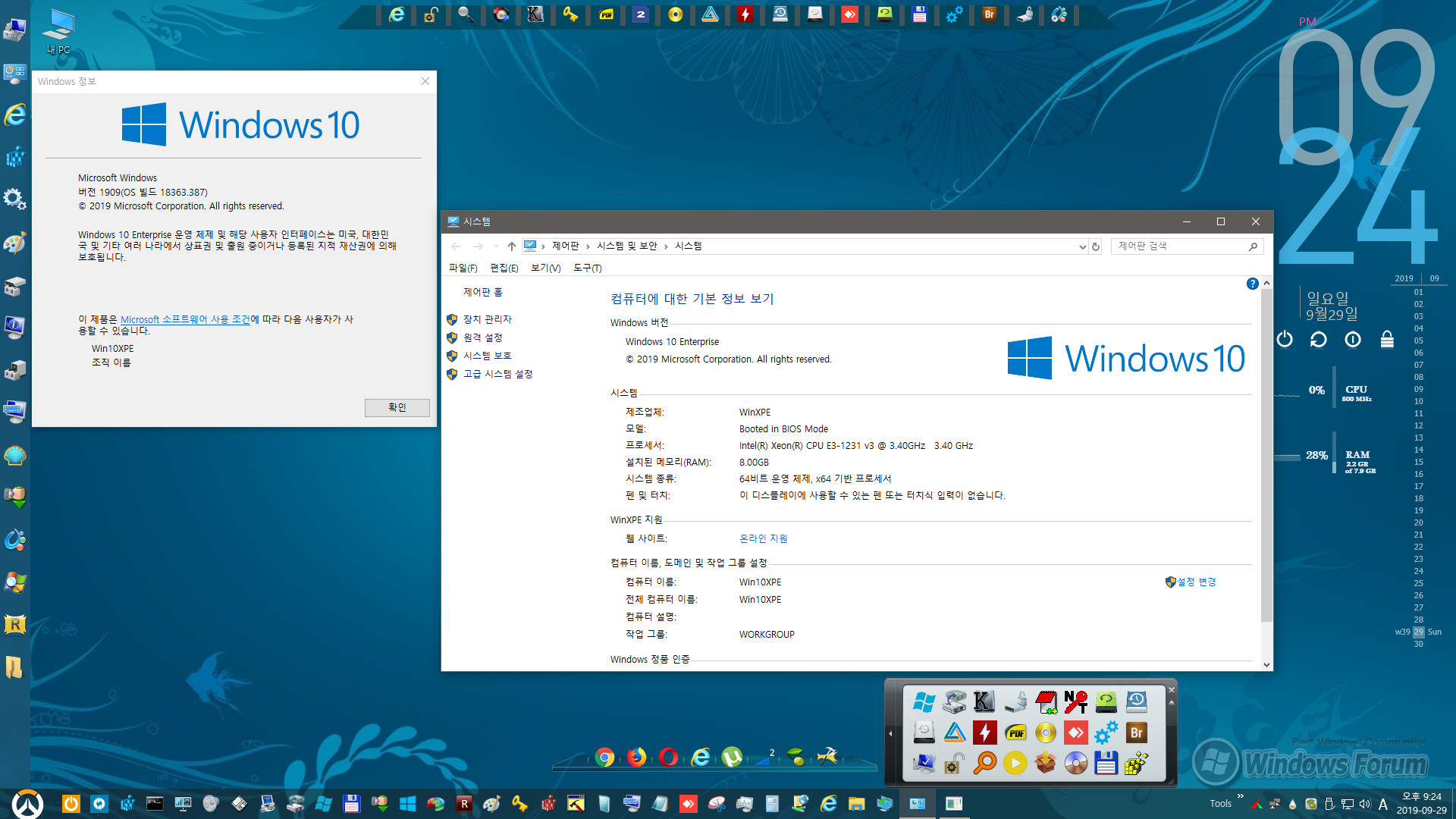This screenshot has height=819, width=1456.
Task: Open Microsoft 소프트웨어 사용 조건 link
Action: pyautogui.click(x=185, y=319)
